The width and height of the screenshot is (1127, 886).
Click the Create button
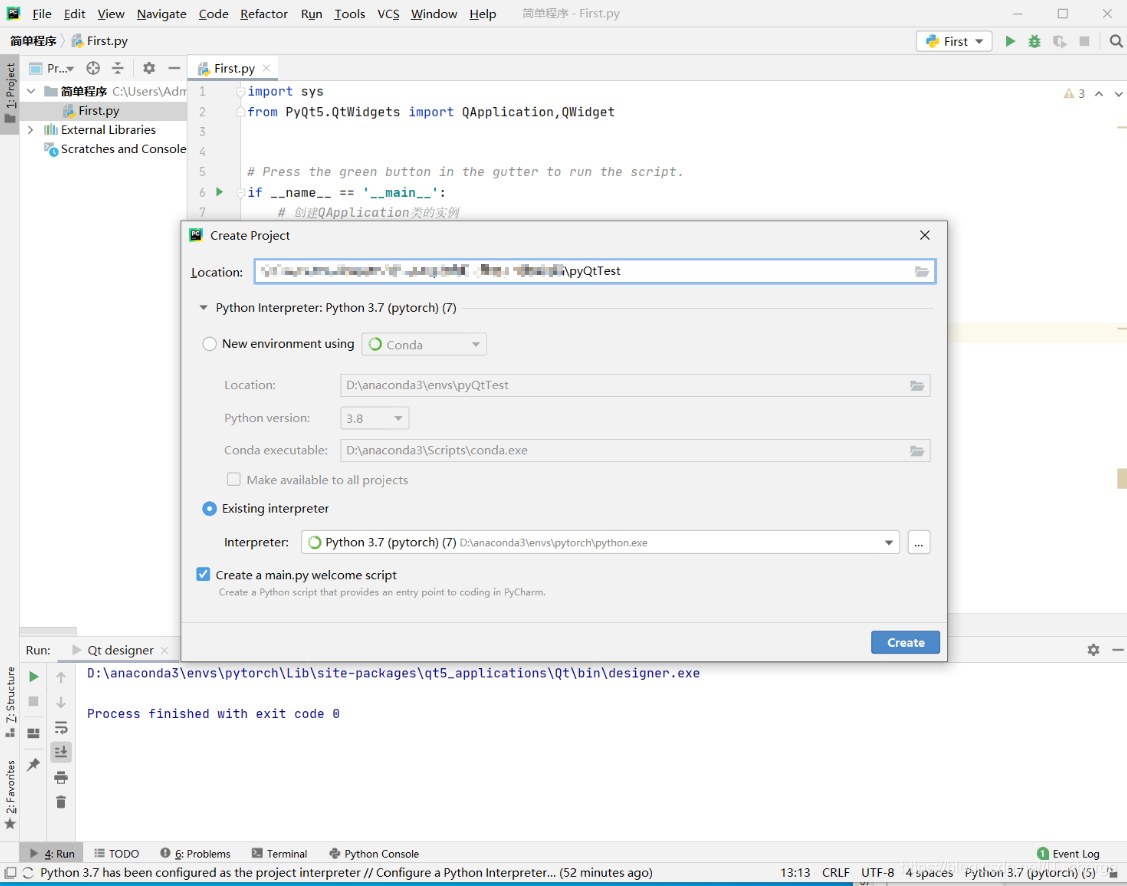[x=905, y=642]
